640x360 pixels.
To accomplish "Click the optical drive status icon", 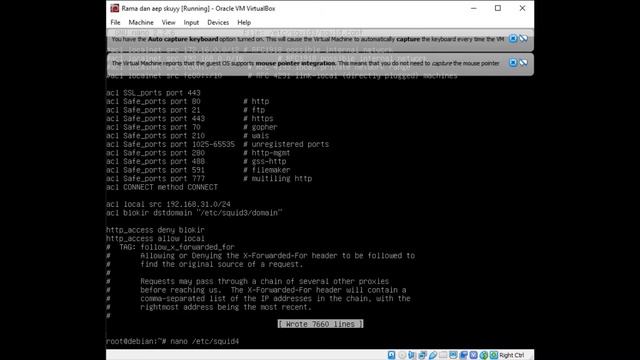I will tap(402, 355).
